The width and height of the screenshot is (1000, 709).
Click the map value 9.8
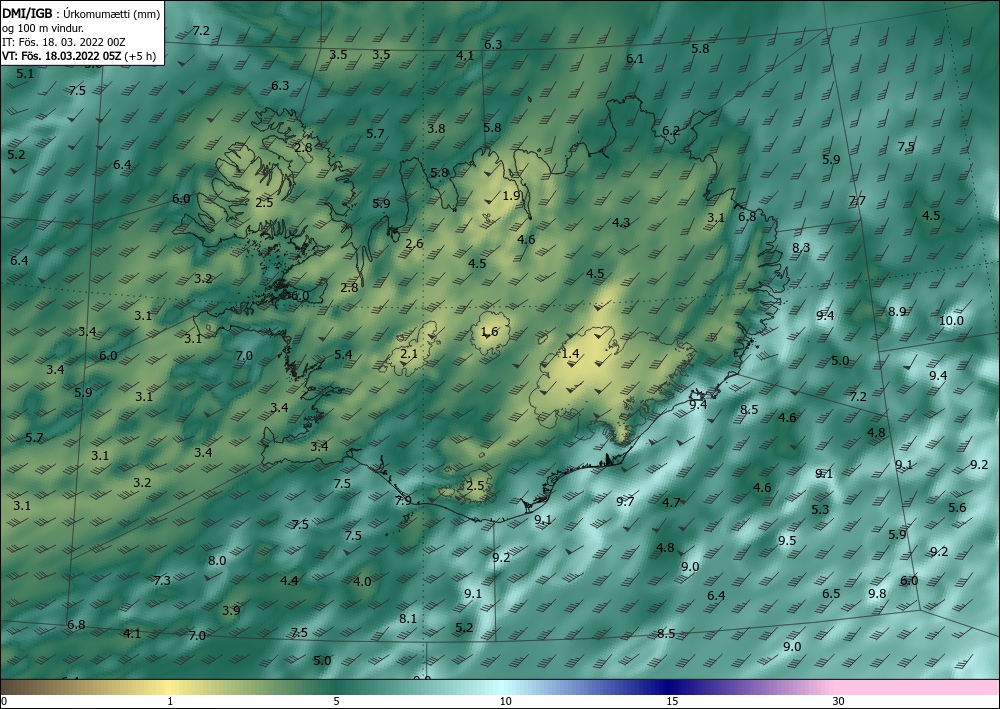877,594
